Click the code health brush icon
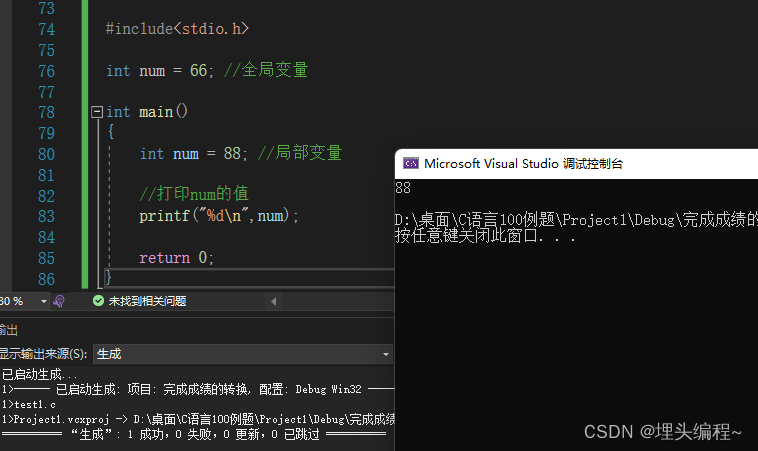 (59, 302)
